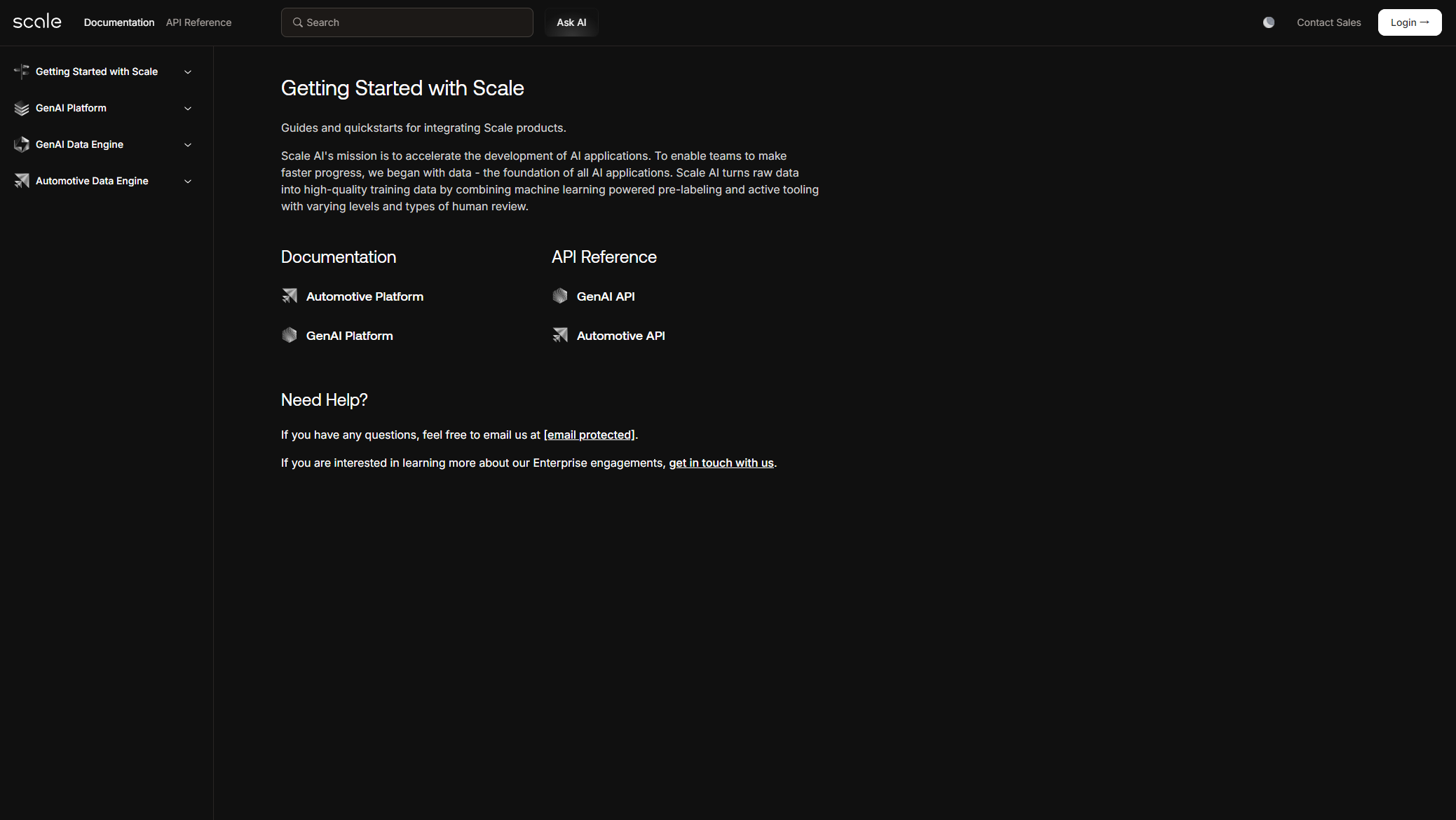Expand the Automotive Data Engine chevron
Viewport: 1456px width, 820px height.
click(x=188, y=182)
